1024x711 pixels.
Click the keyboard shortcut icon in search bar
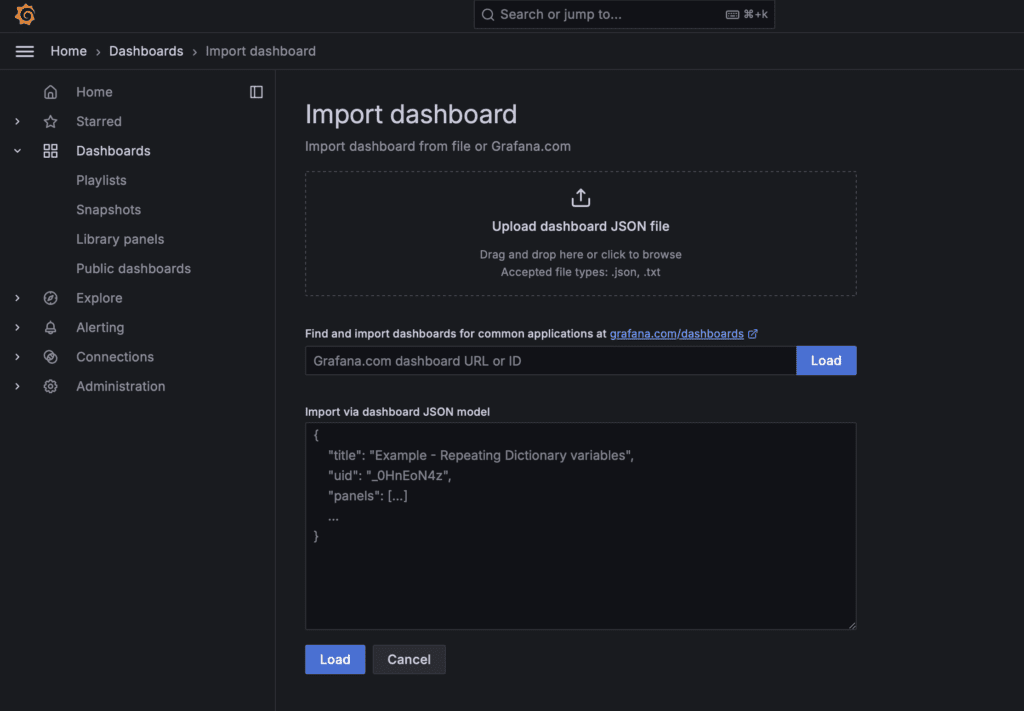tap(733, 14)
